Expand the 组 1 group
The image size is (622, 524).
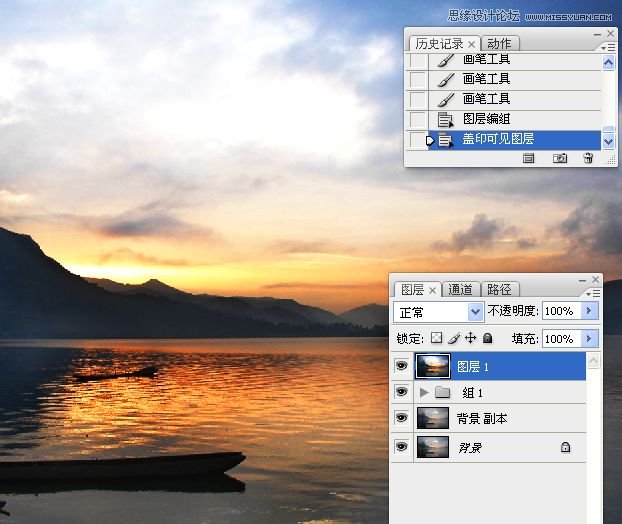click(x=424, y=392)
